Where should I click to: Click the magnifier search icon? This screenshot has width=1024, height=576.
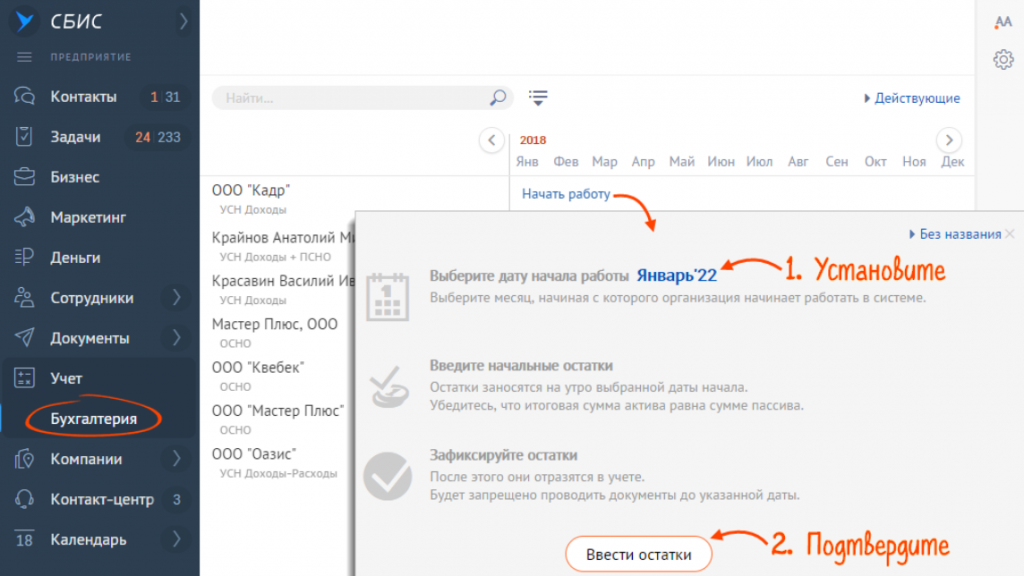point(498,98)
